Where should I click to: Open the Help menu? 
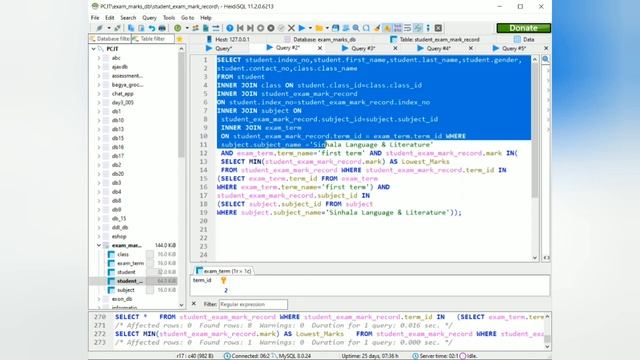pyautogui.click(x=206, y=18)
